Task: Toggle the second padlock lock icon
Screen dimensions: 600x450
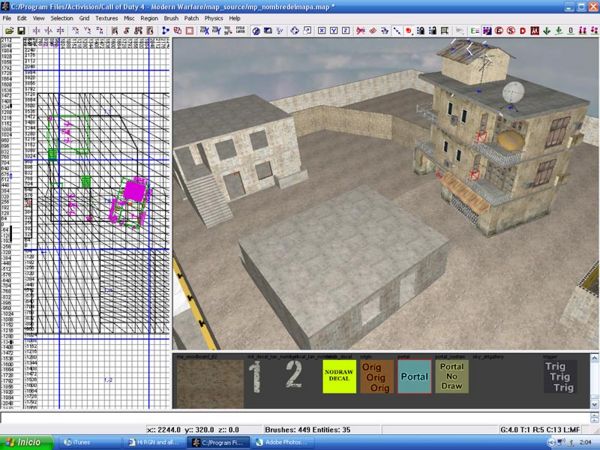Action: point(433,31)
